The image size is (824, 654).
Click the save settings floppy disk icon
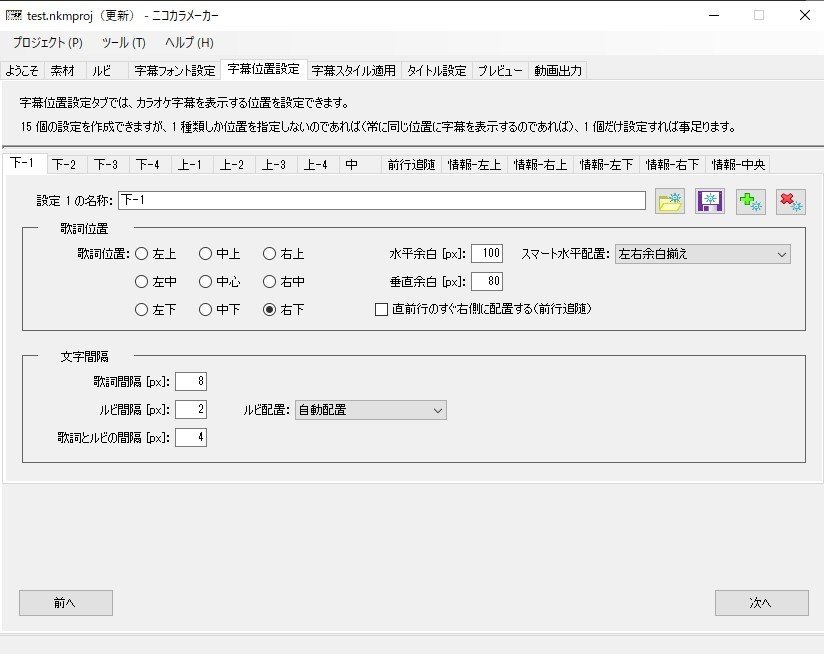coord(710,201)
